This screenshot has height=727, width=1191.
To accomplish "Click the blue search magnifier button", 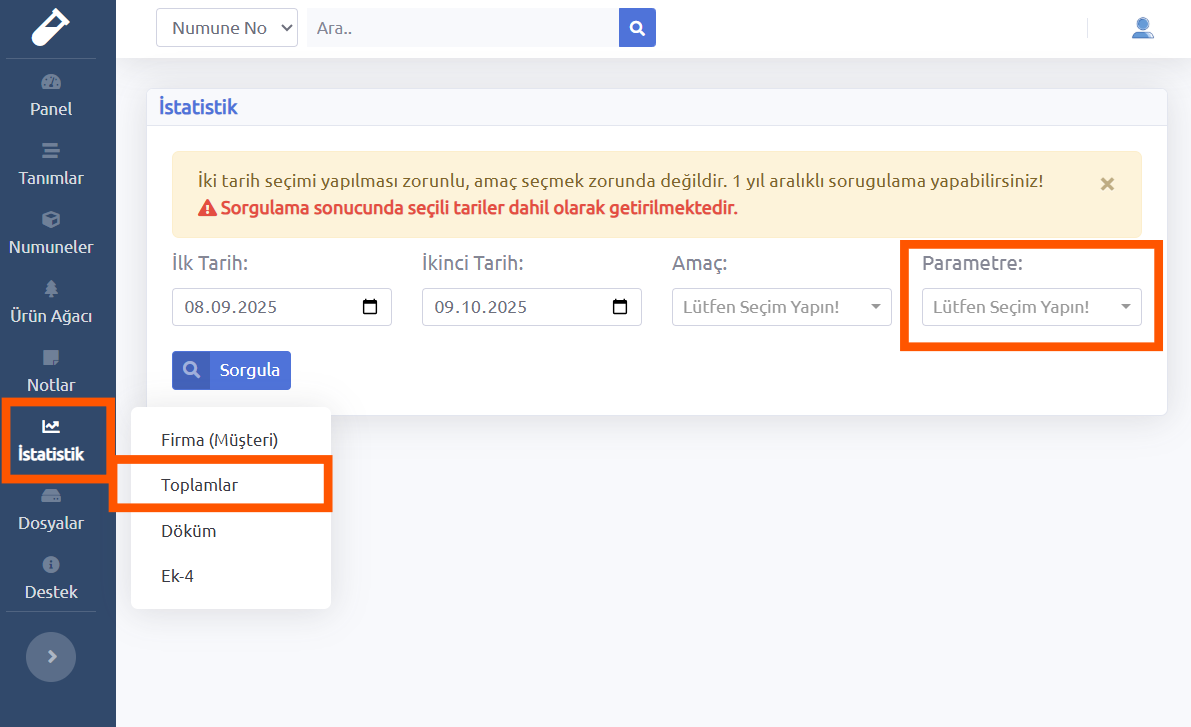I will point(637,28).
